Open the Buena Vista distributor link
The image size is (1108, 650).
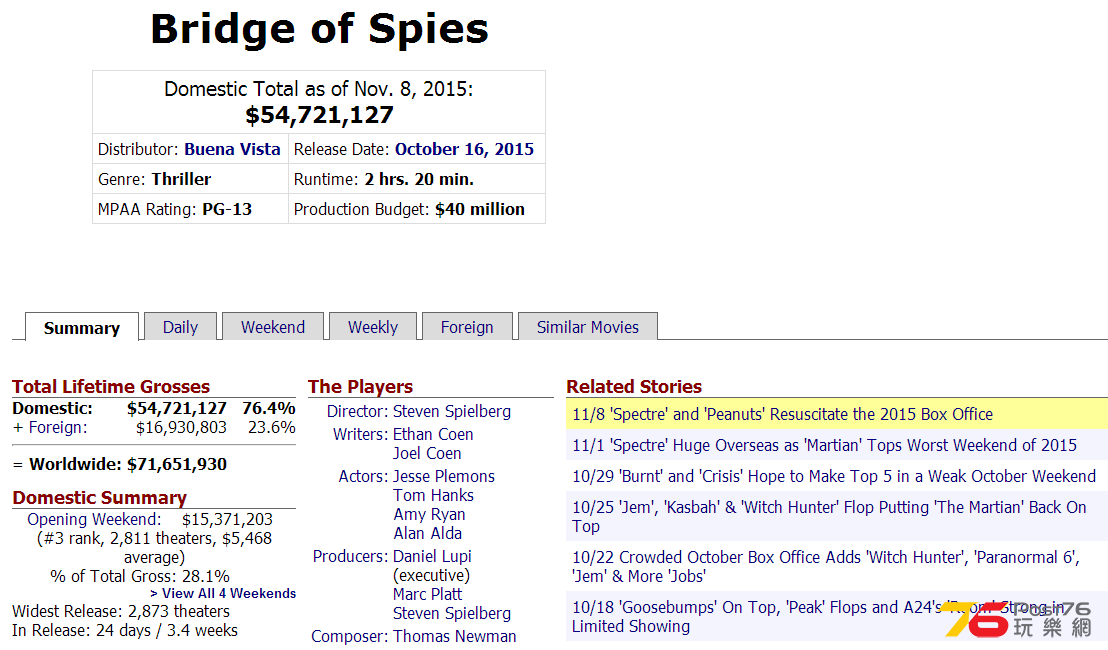232,149
